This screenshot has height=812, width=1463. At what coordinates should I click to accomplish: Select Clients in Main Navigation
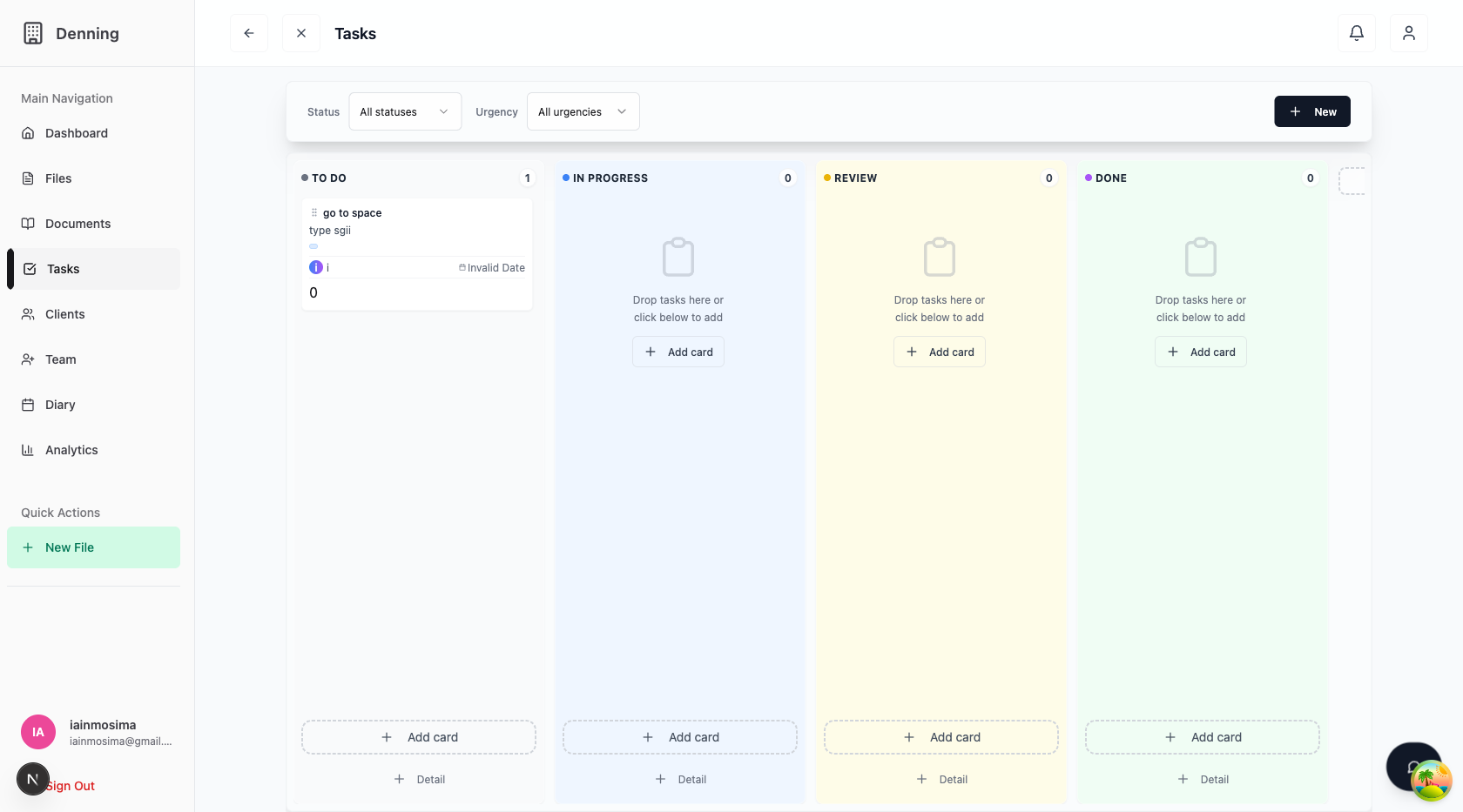[x=64, y=314]
